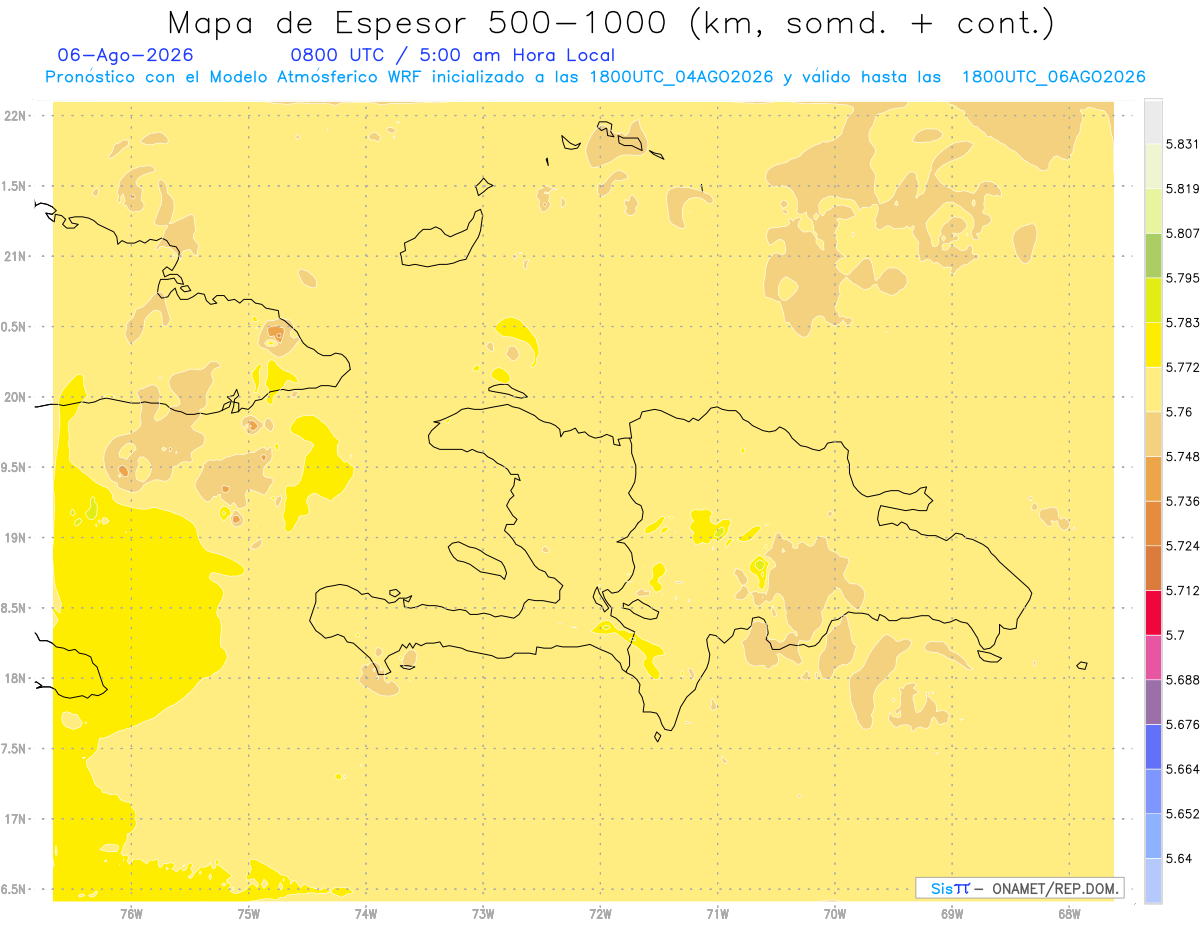The width and height of the screenshot is (1200, 927).
Task: Click the legend value '5.64'
Action: click(1179, 858)
